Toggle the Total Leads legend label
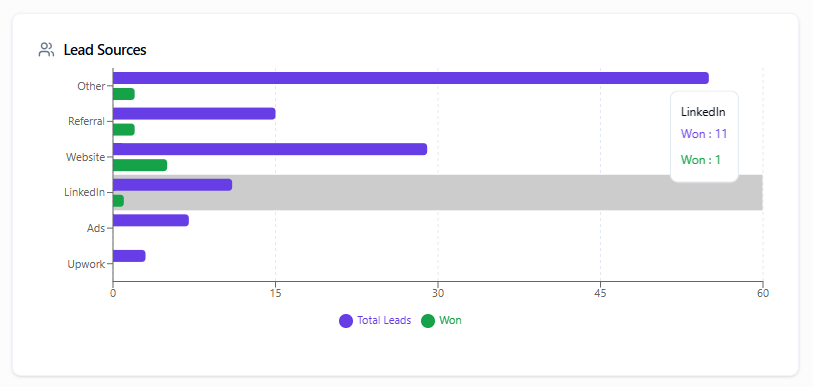Screen dimensions: 813x387 384,321
